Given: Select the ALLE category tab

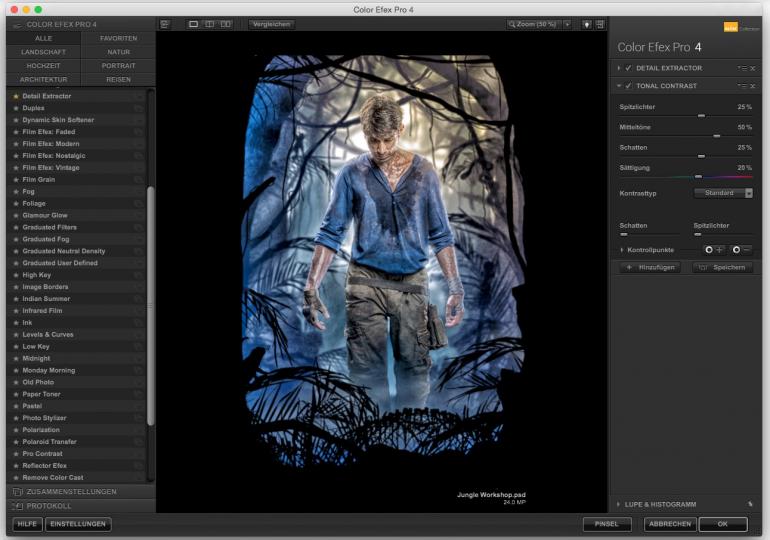Looking at the screenshot, I should (x=43, y=38).
